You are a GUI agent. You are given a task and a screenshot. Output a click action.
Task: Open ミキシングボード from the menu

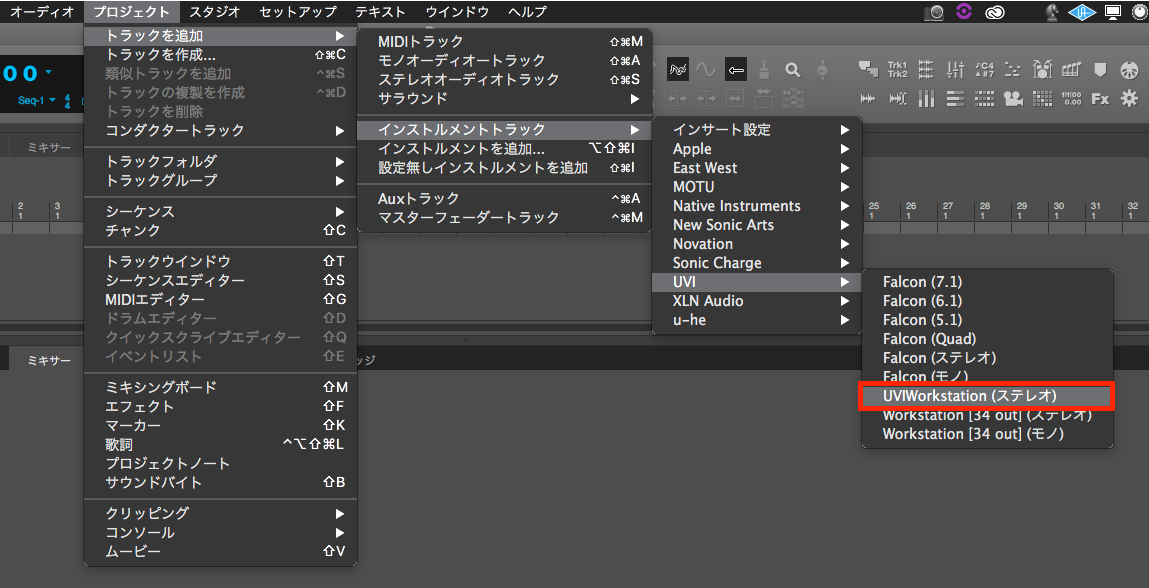pyautogui.click(x=221, y=387)
